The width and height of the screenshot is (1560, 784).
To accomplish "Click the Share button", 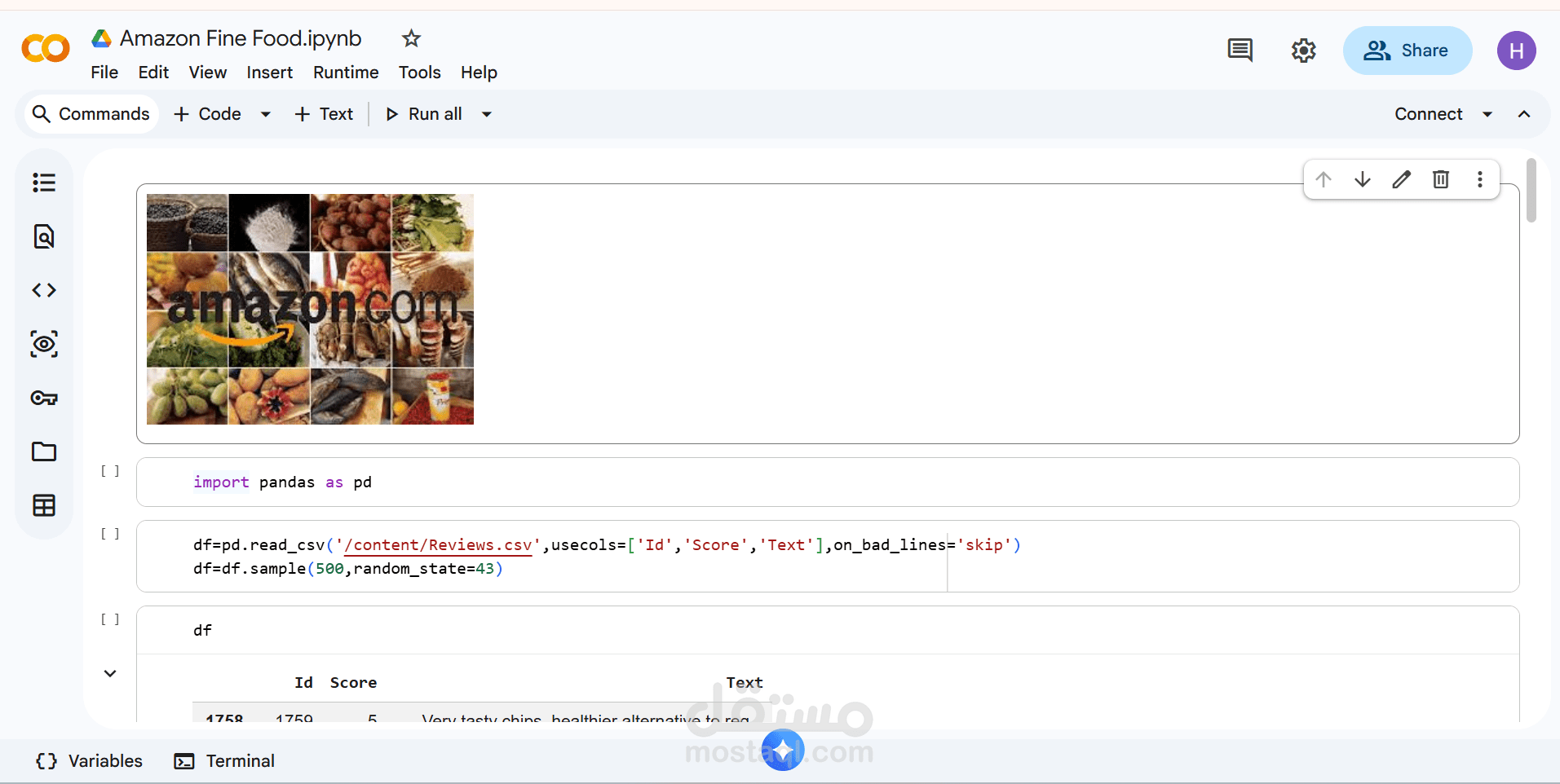I will [1408, 50].
